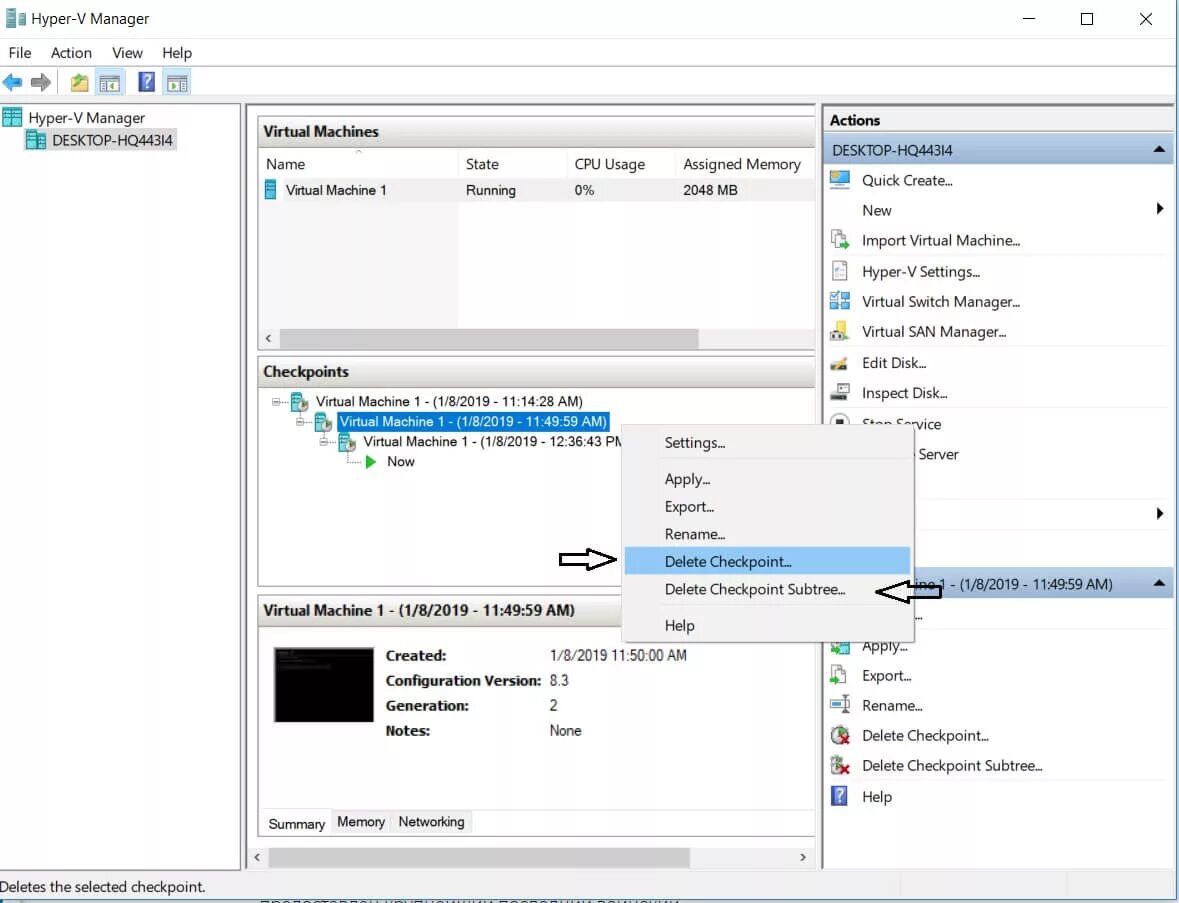Click the Edit Disk icon
The image size is (1179, 903).
tap(840, 362)
